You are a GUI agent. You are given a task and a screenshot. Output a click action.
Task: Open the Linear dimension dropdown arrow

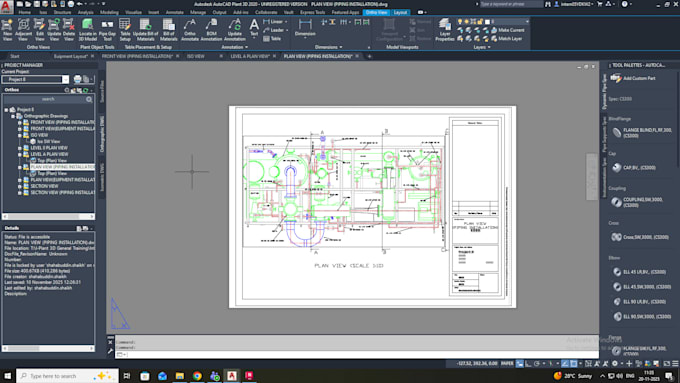click(286, 22)
